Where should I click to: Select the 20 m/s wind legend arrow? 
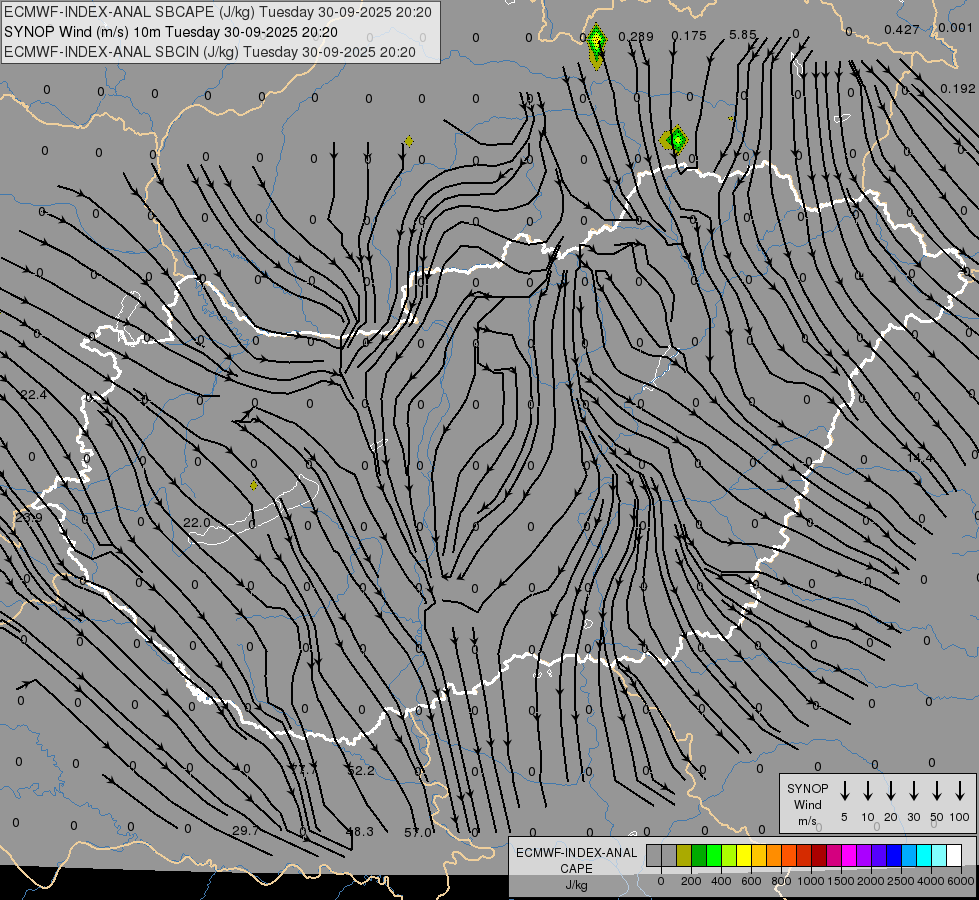(891, 791)
